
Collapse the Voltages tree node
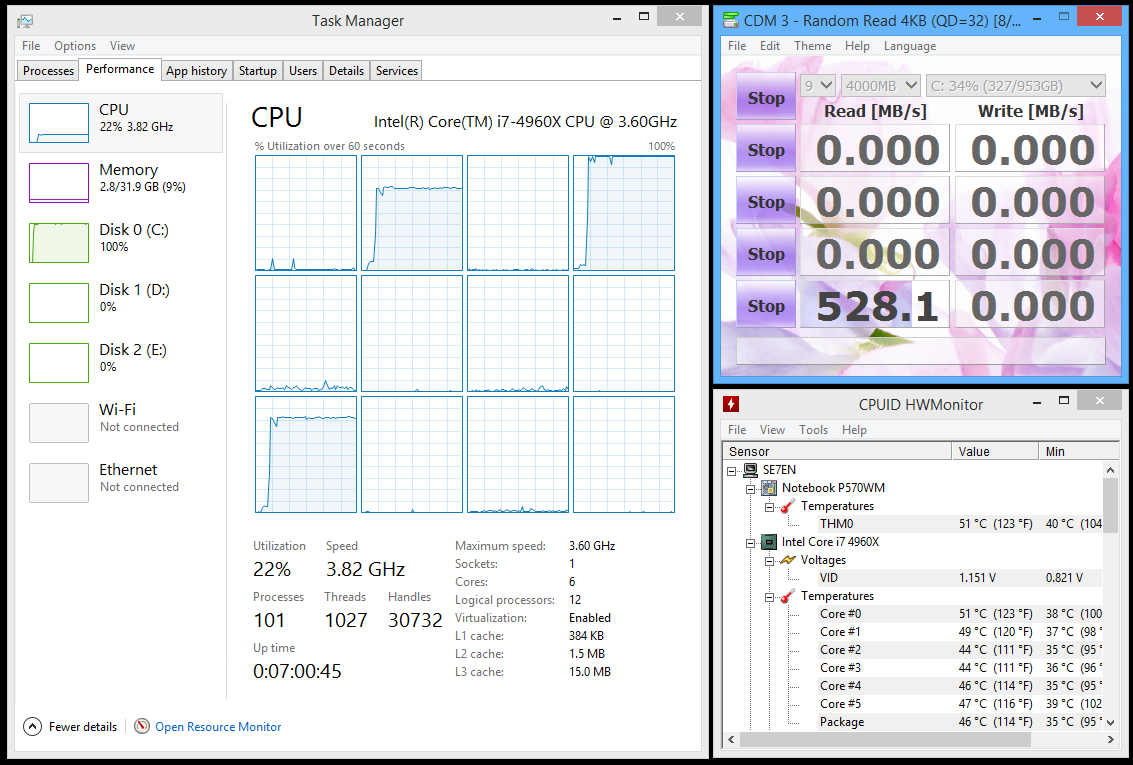(770, 561)
